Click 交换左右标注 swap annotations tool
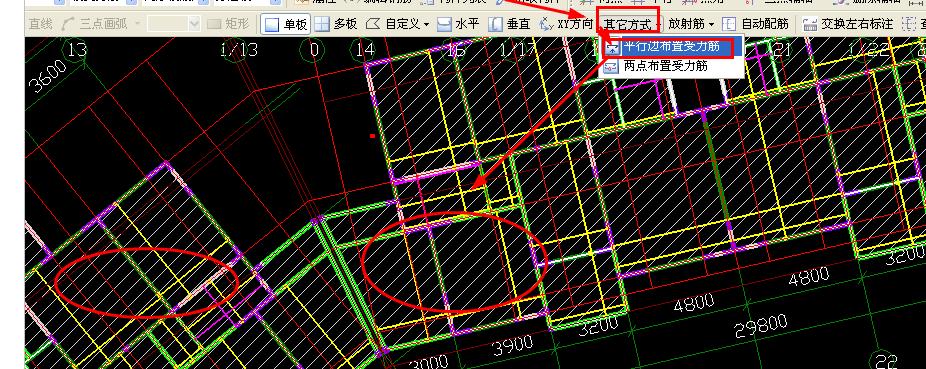Image resolution: width=926 pixels, height=369 pixels. [847, 24]
